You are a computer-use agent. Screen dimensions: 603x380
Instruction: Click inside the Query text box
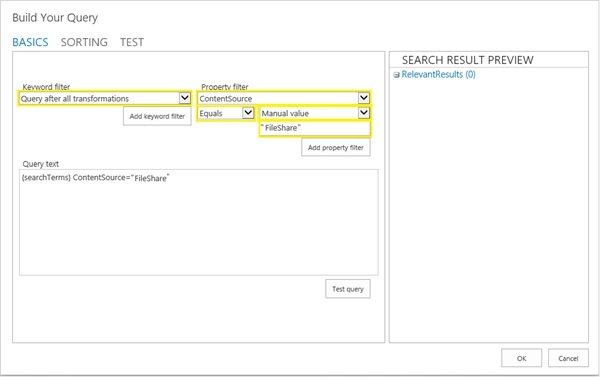click(x=199, y=222)
